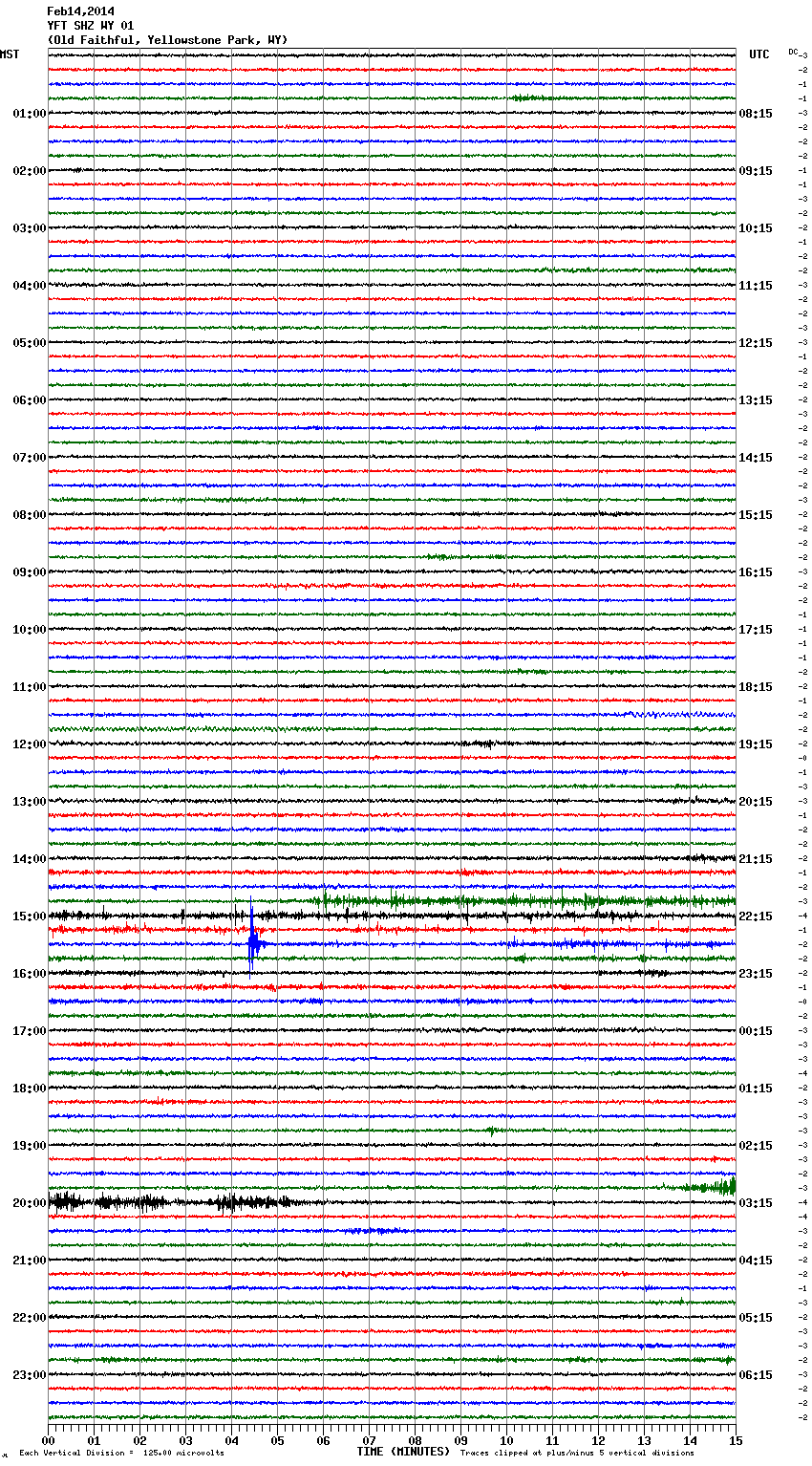The width and height of the screenshot is (812, 1466).
Task: Click the UTC time label "12:15"
Action: coord(756,343)
